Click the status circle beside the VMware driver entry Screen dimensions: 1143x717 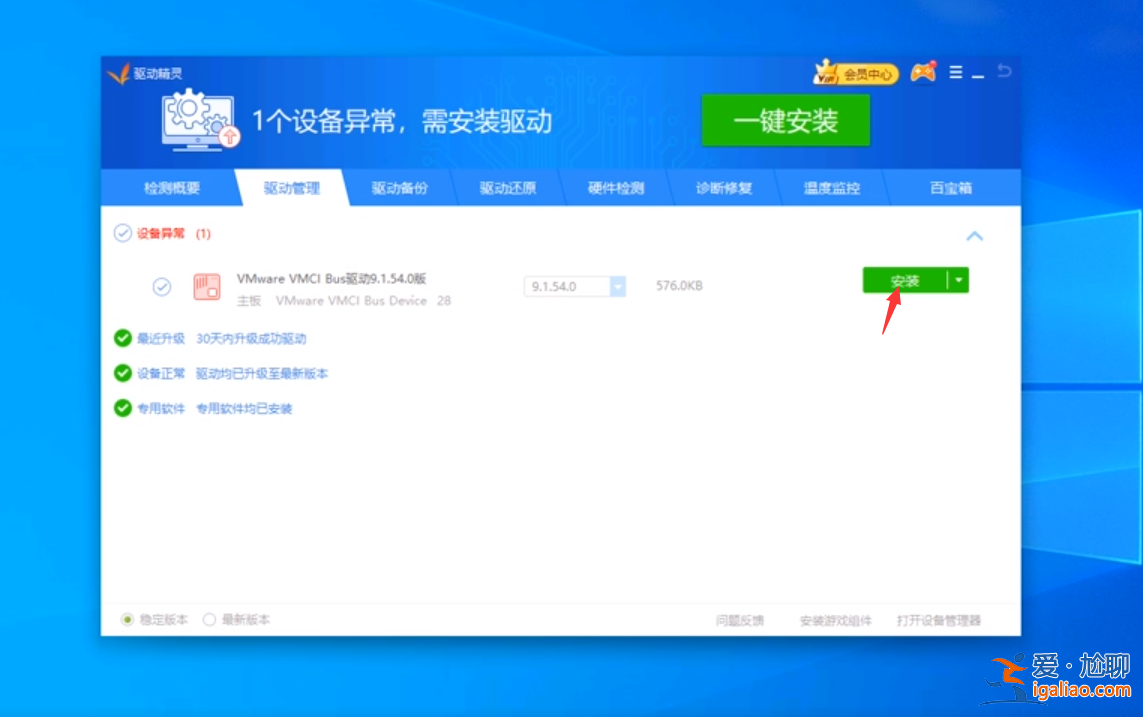point(161,287)
